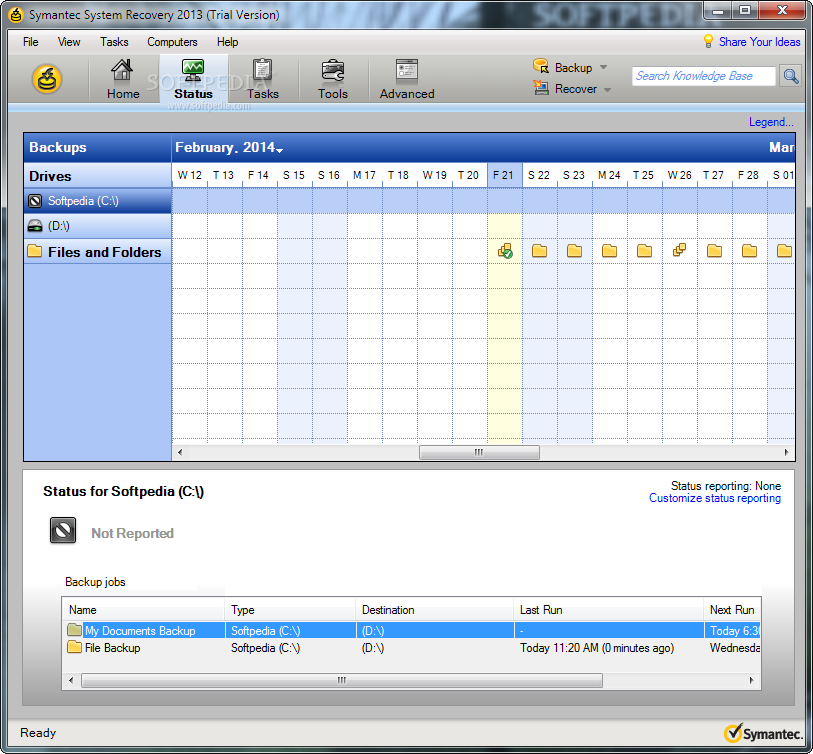Open the Legend link
The image size is (813, 754).
coord(771,122)
